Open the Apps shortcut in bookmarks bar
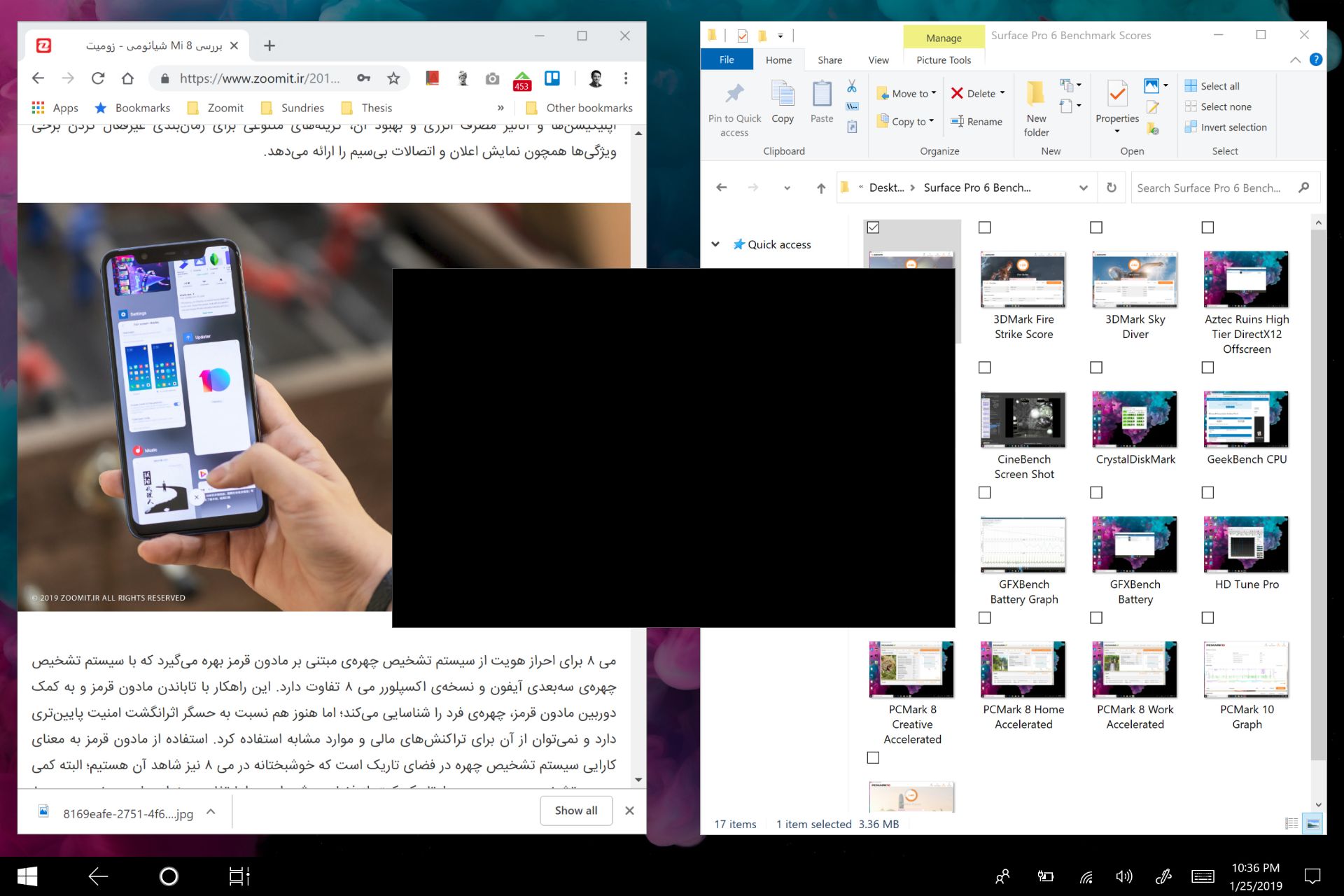Viewport: 1344px width, 896px height. click(x=55, y=108)
